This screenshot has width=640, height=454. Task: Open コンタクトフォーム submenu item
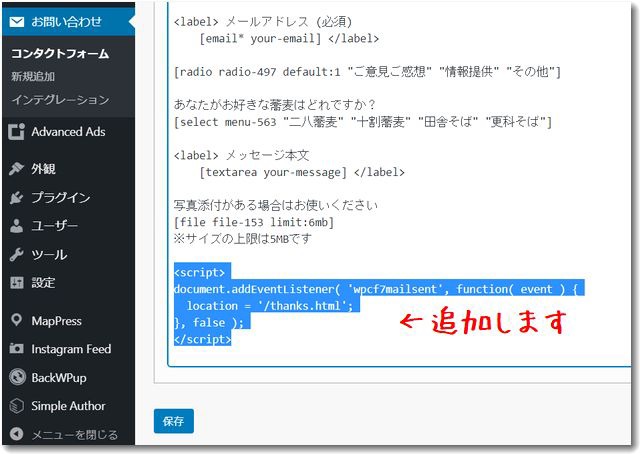click(60, 53)
